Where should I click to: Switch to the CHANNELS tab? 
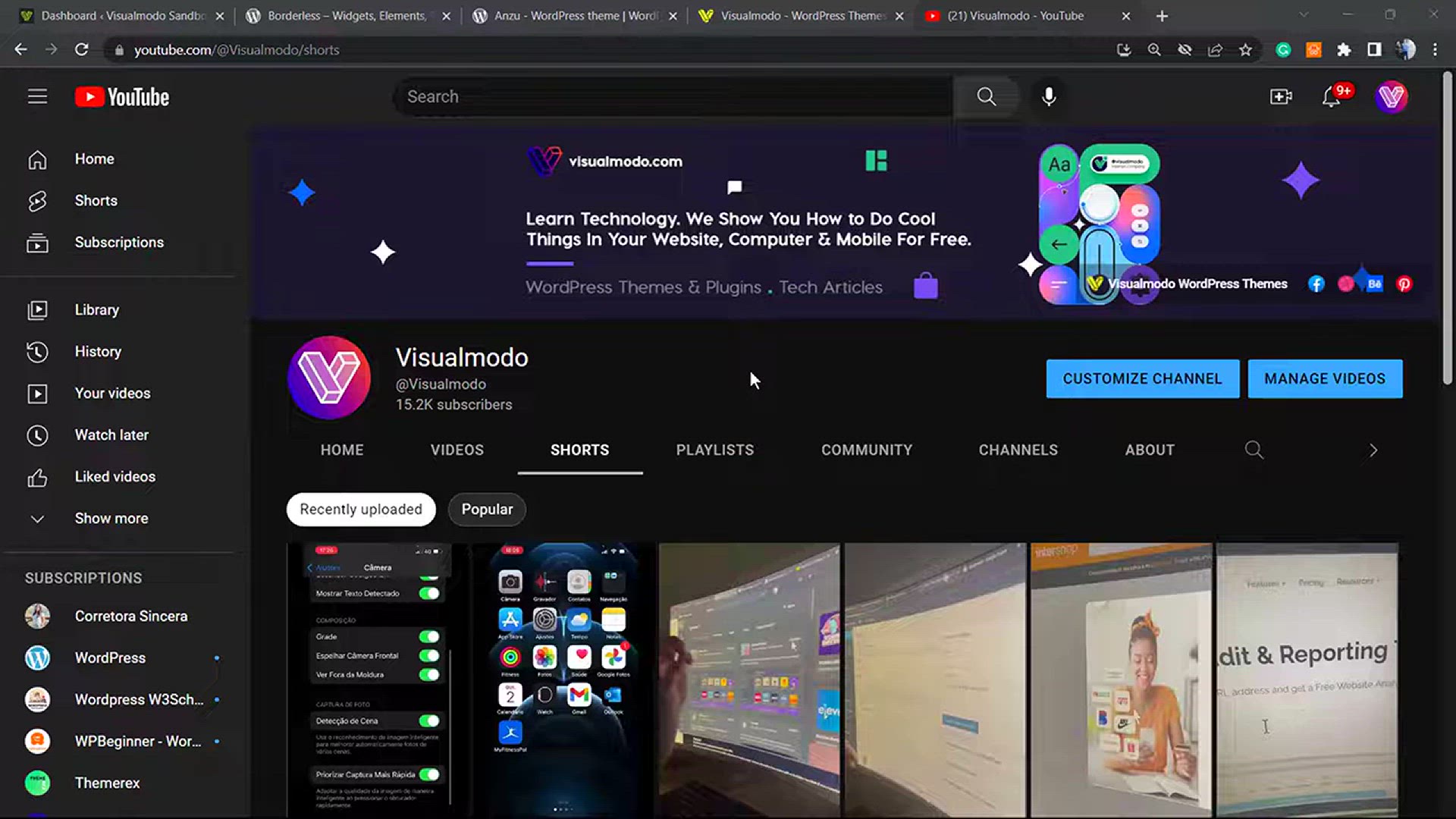pos(1018,450)
